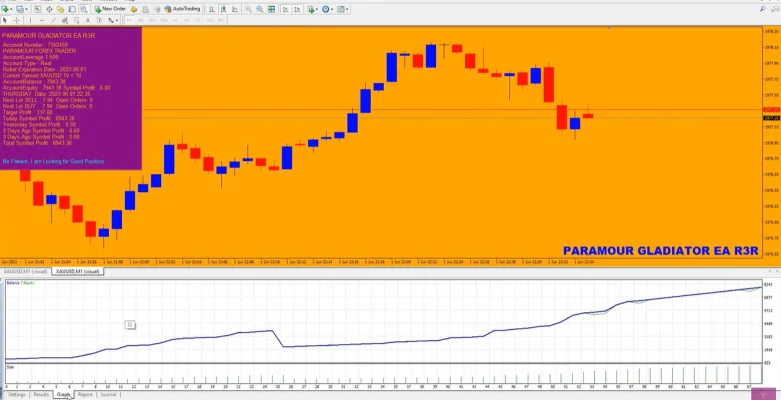The width and height of the screenshot is (781, 400).
Task: Toggle chart auto scroll
Action: point(285,9)
